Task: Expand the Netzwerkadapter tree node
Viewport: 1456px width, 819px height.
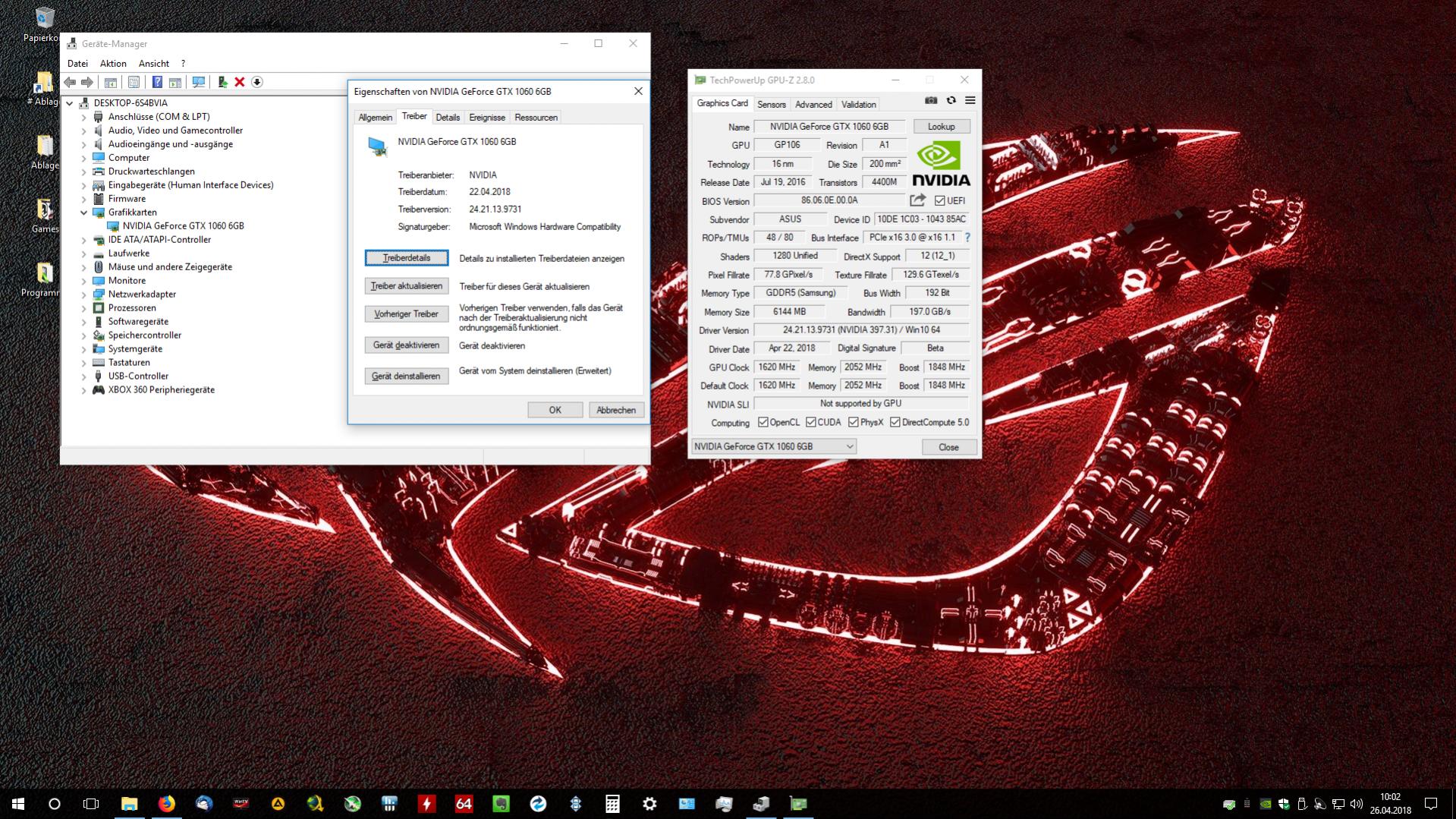Action: click(84, 295)
